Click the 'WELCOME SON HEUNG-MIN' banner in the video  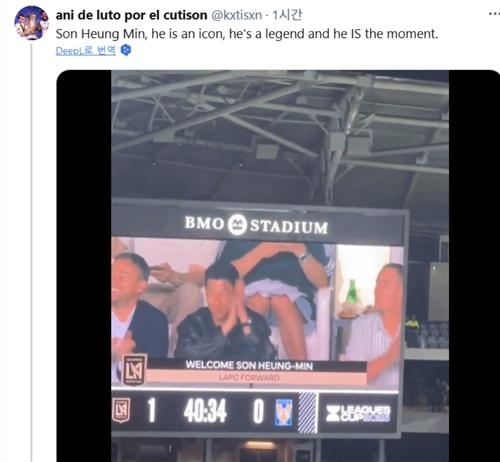[x=249, y=366]
